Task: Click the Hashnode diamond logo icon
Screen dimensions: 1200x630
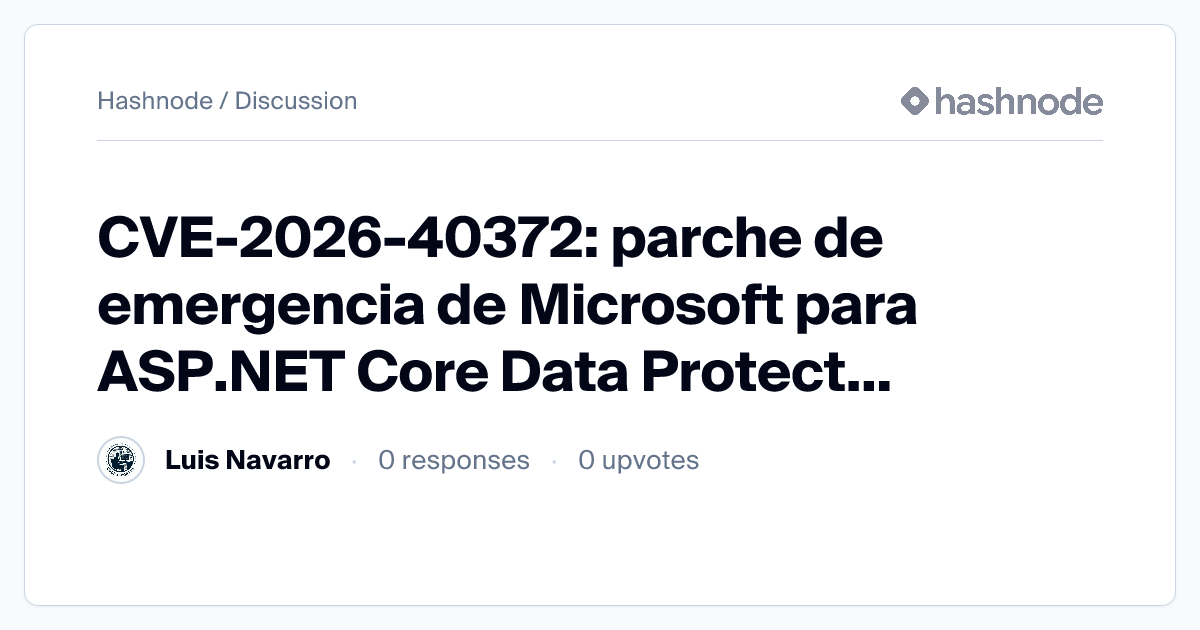Action: 915,101
